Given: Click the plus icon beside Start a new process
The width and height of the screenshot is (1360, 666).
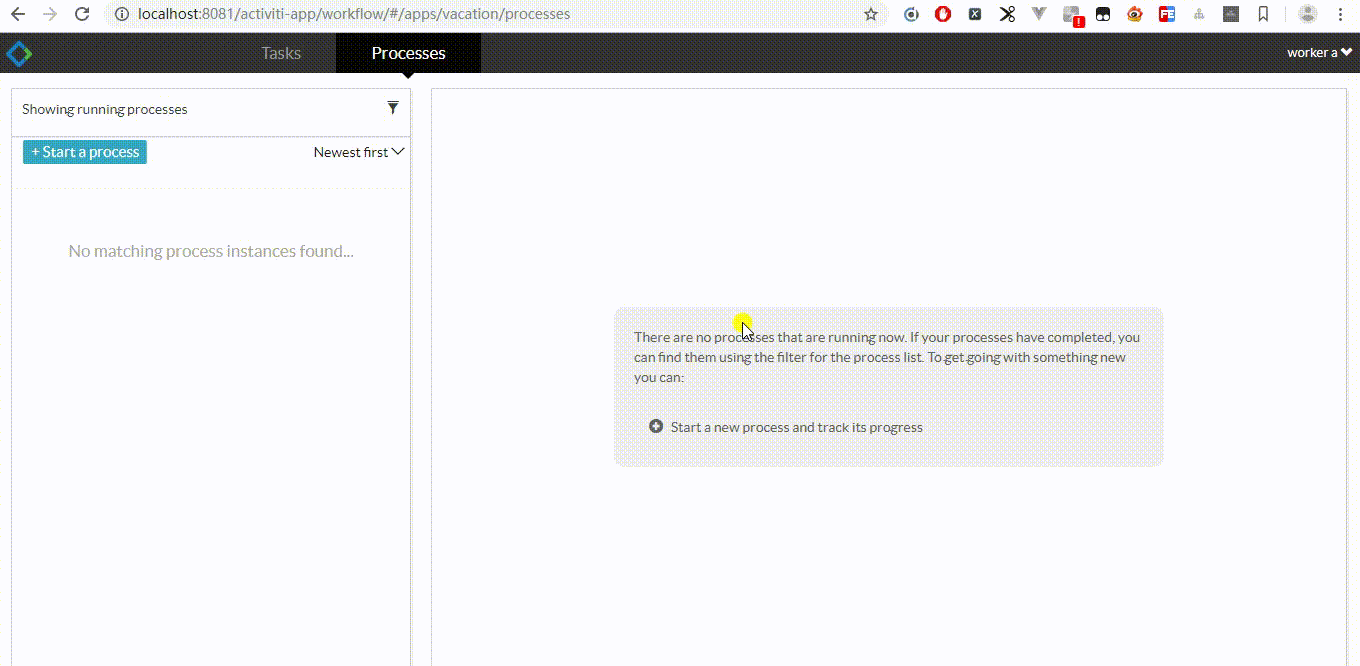Looking at the screenshot, I should tap(656, 426).
